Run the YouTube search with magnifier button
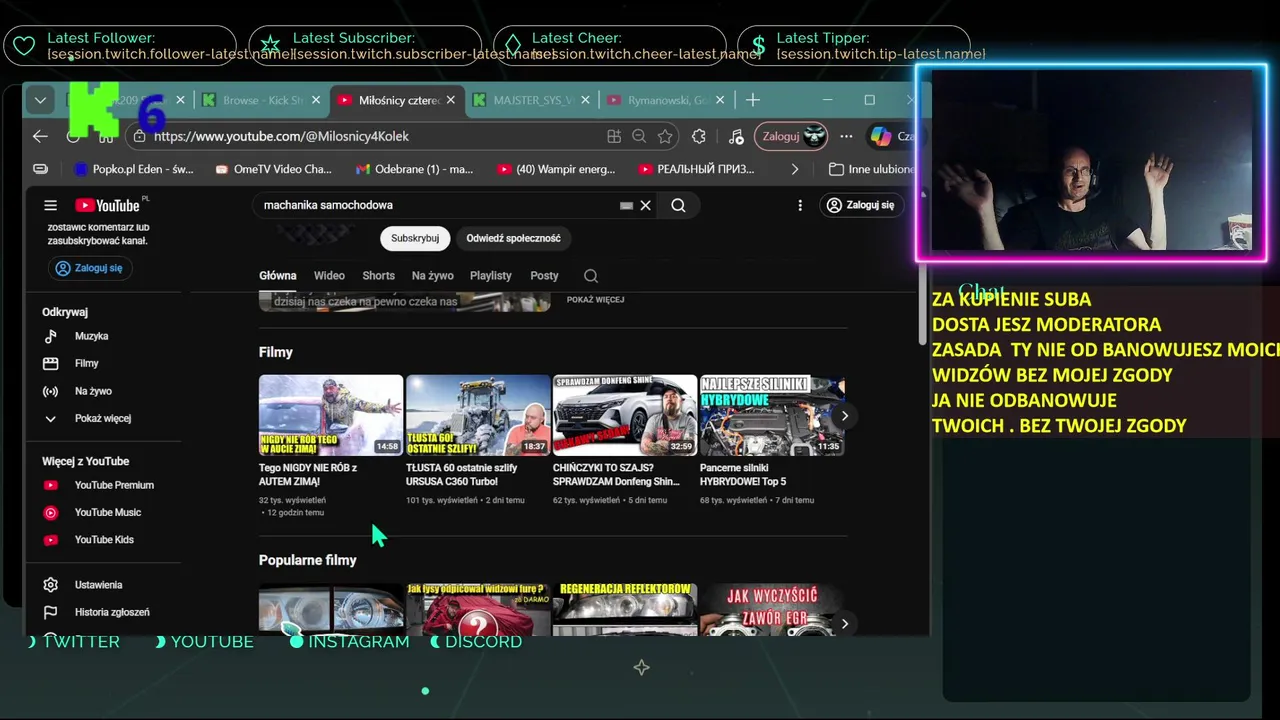This screenshot has height=720, width=1280. click(x=678, y=205)
